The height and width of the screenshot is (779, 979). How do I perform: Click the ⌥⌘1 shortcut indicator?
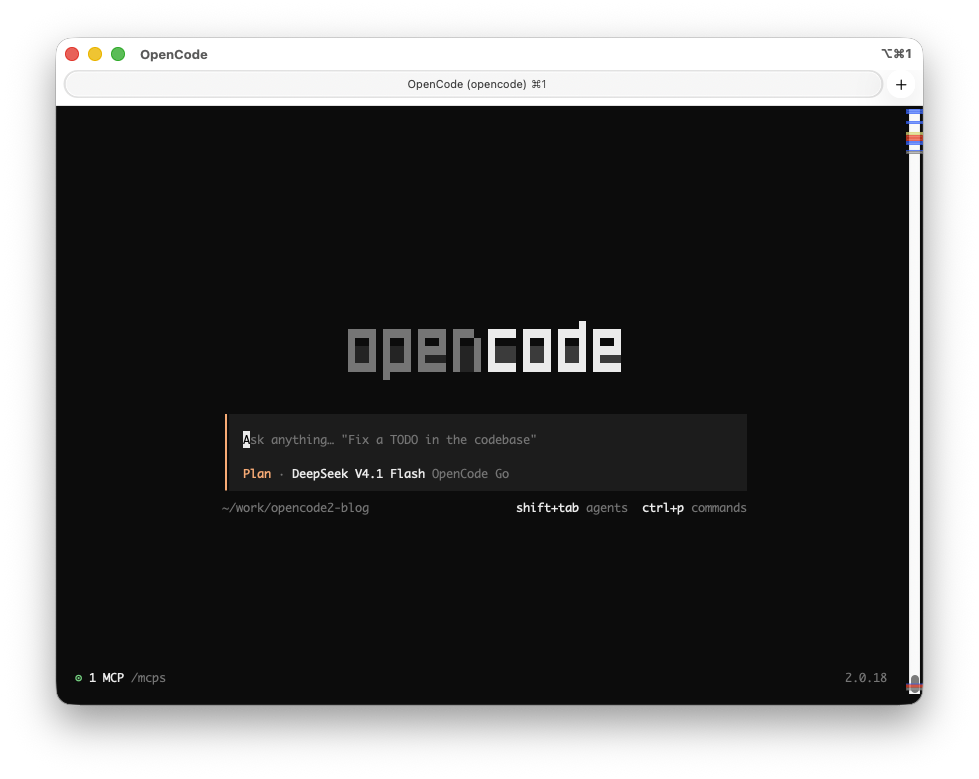[x=897, y=54]
